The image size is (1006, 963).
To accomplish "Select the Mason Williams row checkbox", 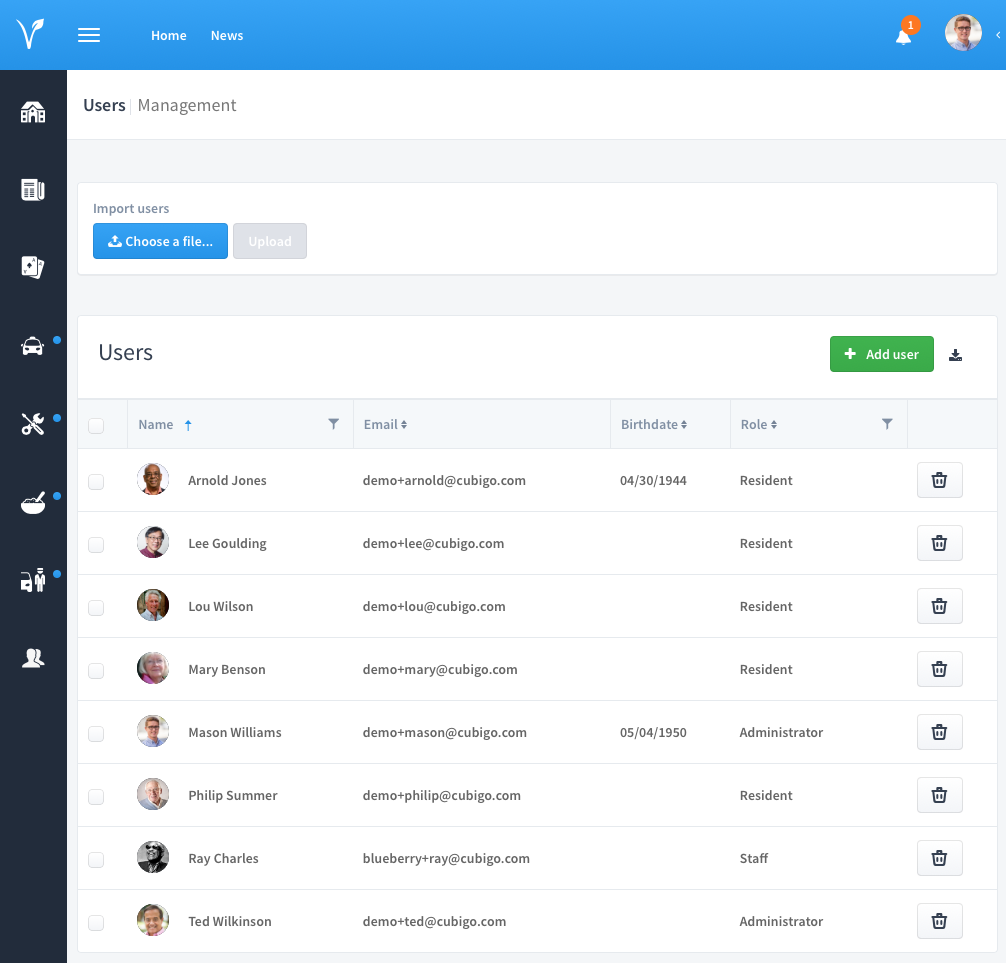I will (96, 733).
